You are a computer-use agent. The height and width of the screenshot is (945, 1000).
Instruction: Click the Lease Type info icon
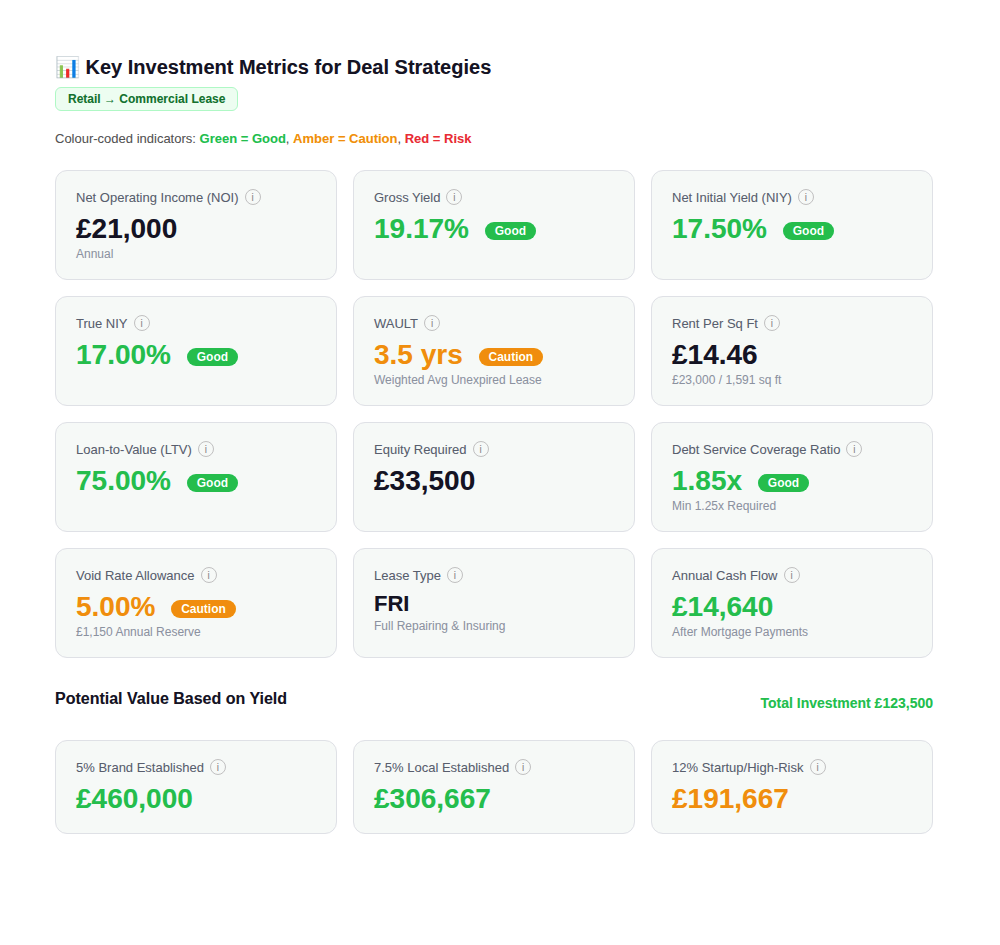[x=455, y=575]
